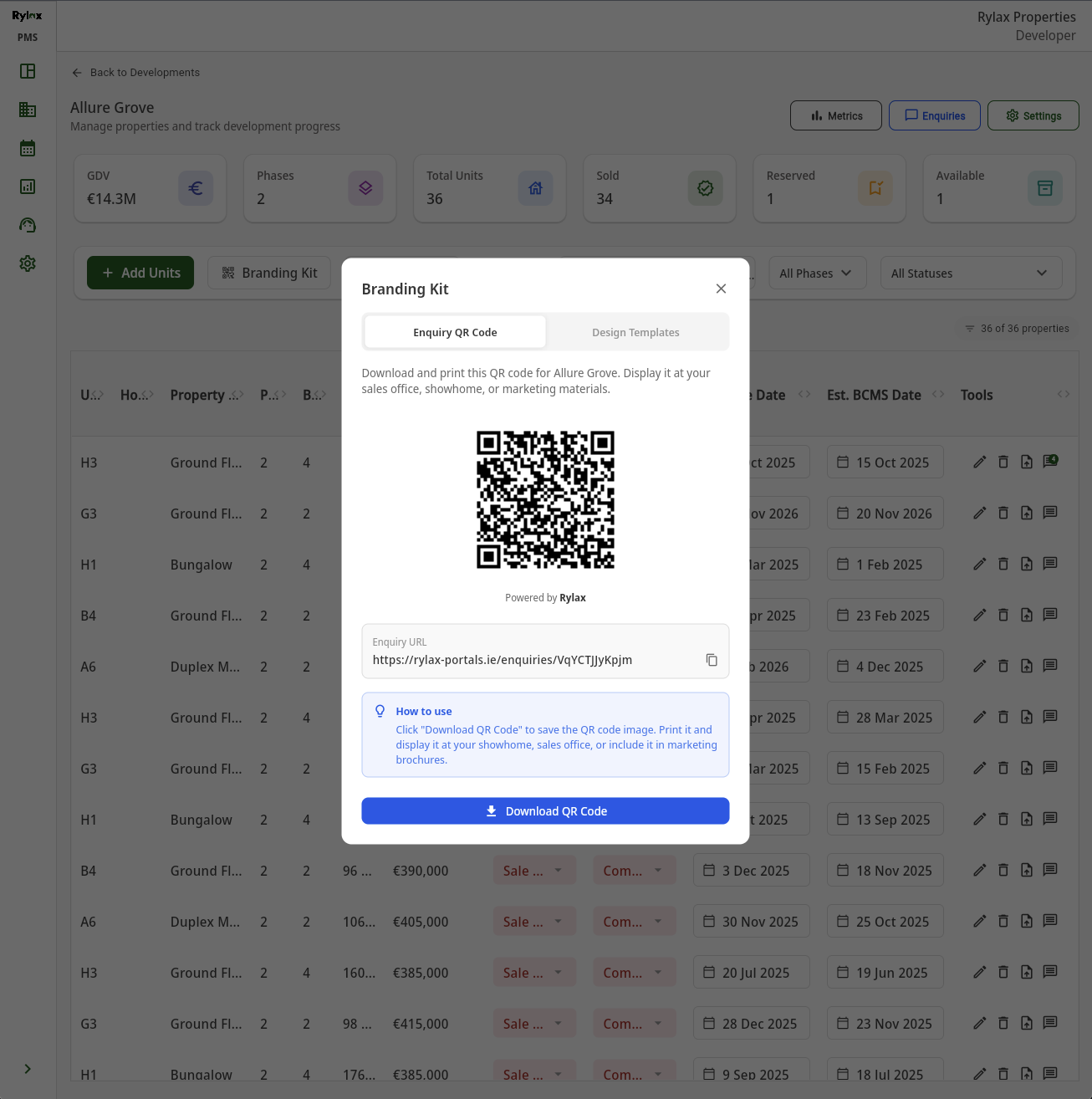1092x1099 pixels.
Task: Click the reports chart icon in the sidebar
Action: [x=28, y=187]
